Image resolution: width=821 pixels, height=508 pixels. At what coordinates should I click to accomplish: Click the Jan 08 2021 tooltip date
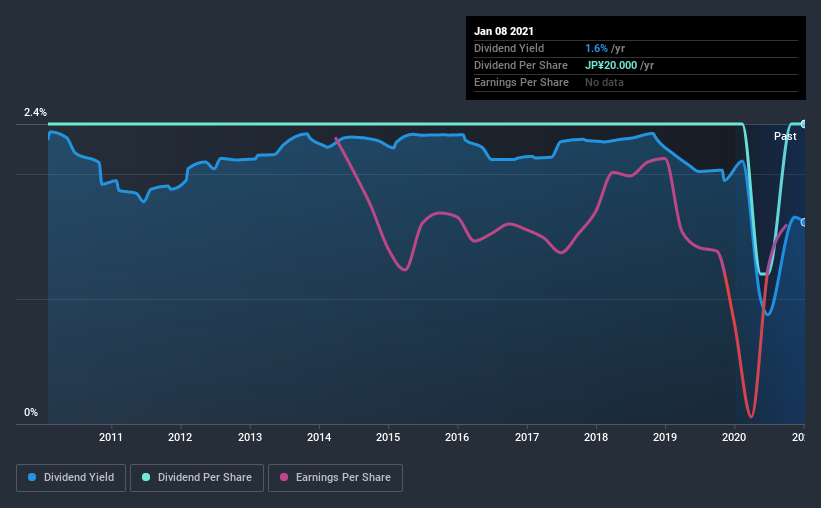(504, 31)
